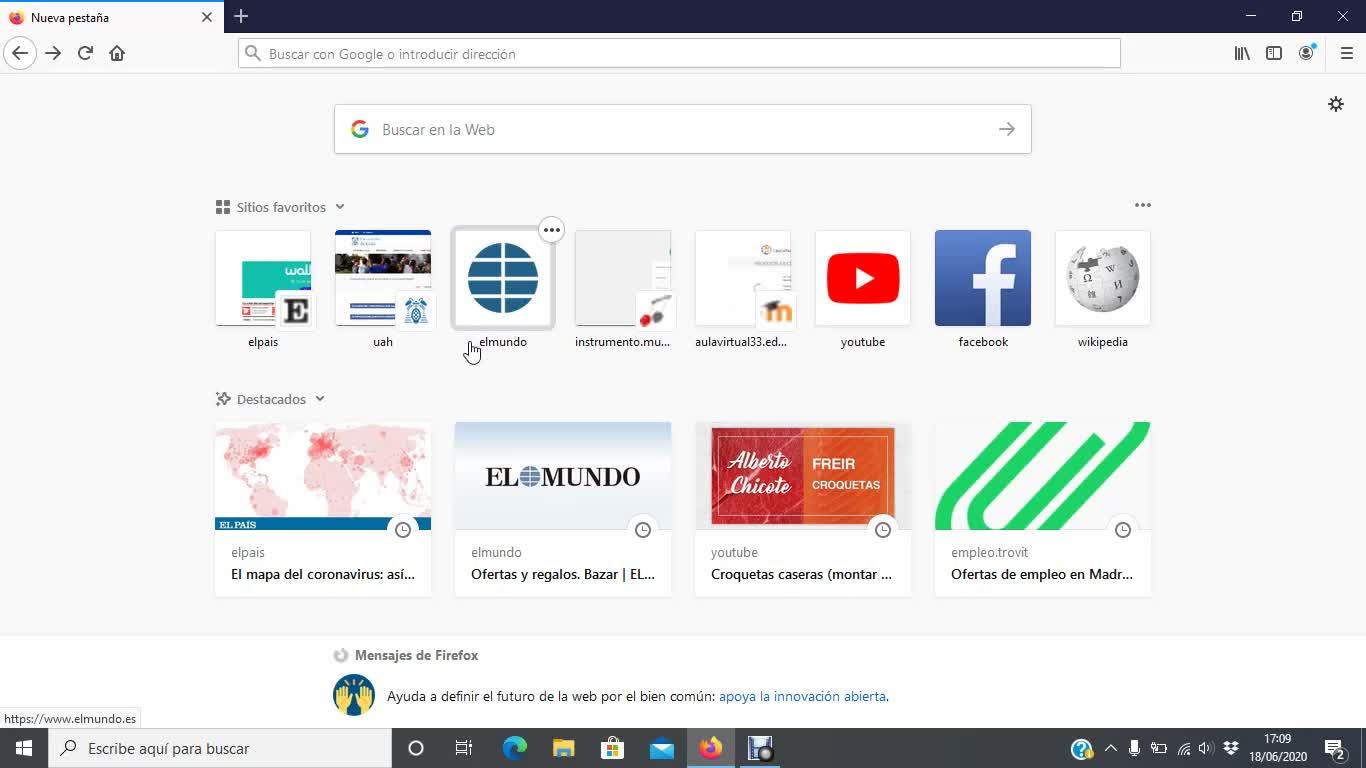Viewport: 1366px width, 768px height.
Task: Launch the Wikipedia top site icon
Action: pyautogui.click(x=1103, y=278)
